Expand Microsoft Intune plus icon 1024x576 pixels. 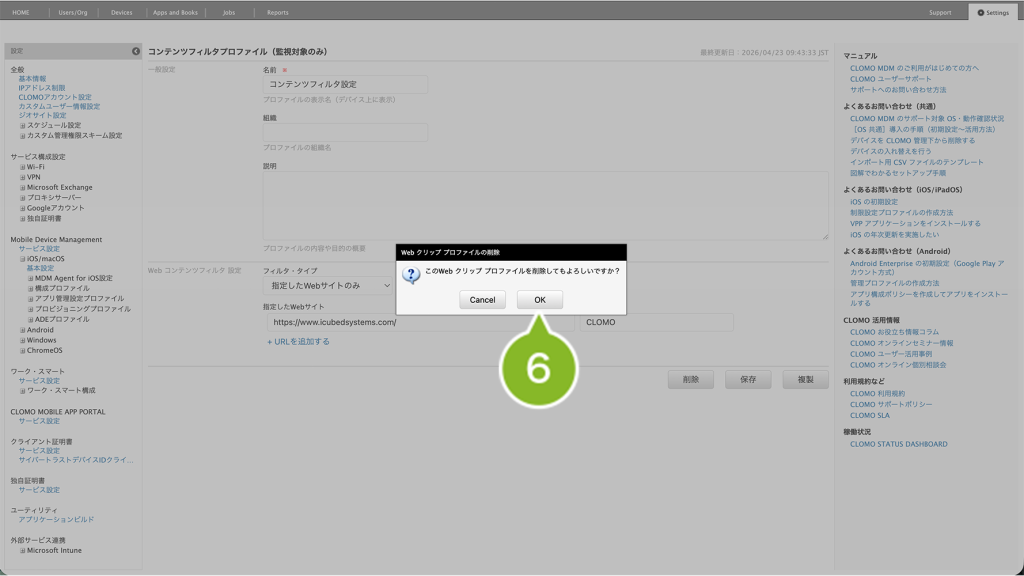(23, 551)
